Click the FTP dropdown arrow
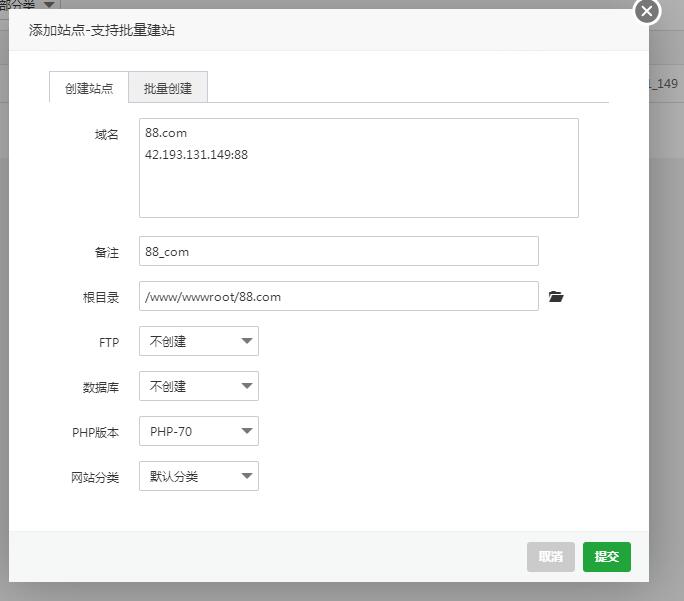 (246, 341)
